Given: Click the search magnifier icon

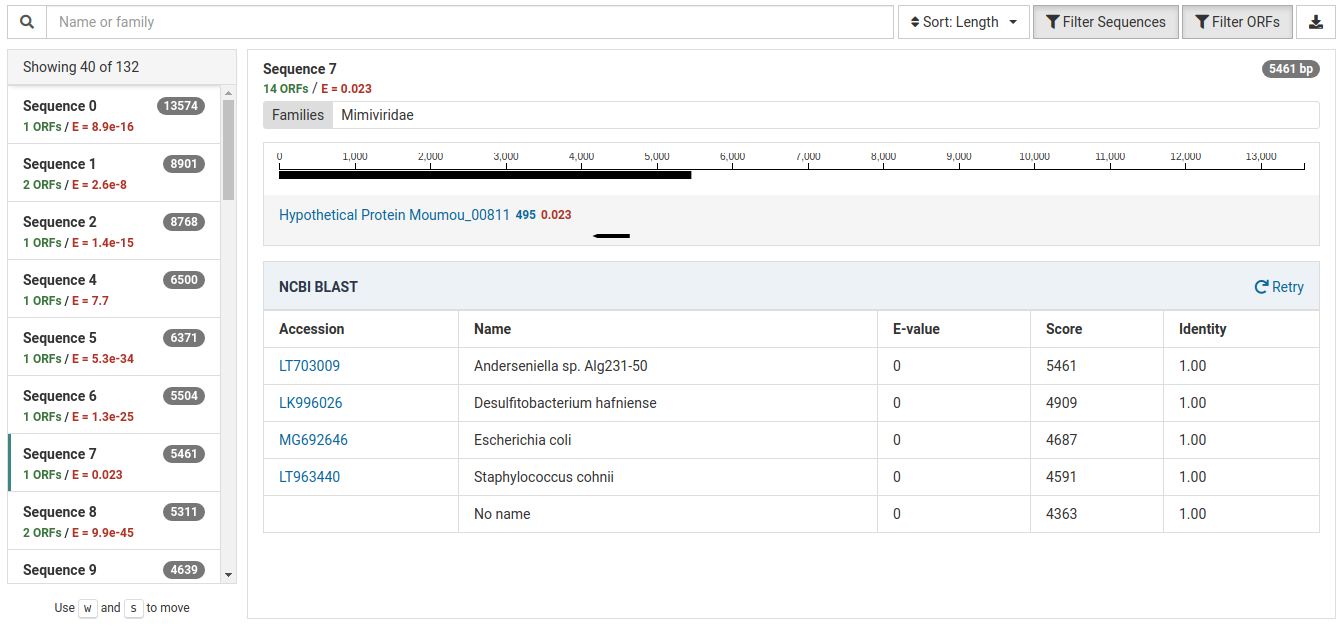Looking at the screenshot, I should pos(27,22).
